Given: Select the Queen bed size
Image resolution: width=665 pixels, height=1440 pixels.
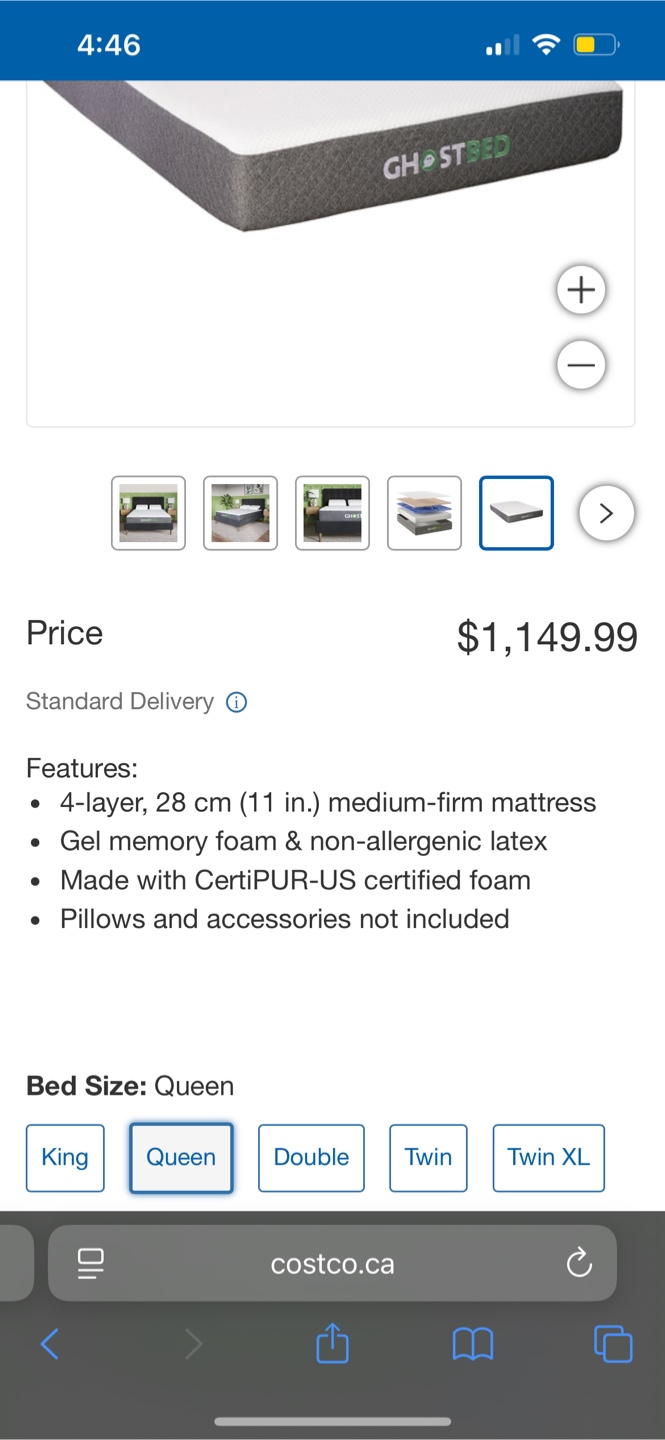Looking at the screenshot, I should click(x=181, y=1158).
